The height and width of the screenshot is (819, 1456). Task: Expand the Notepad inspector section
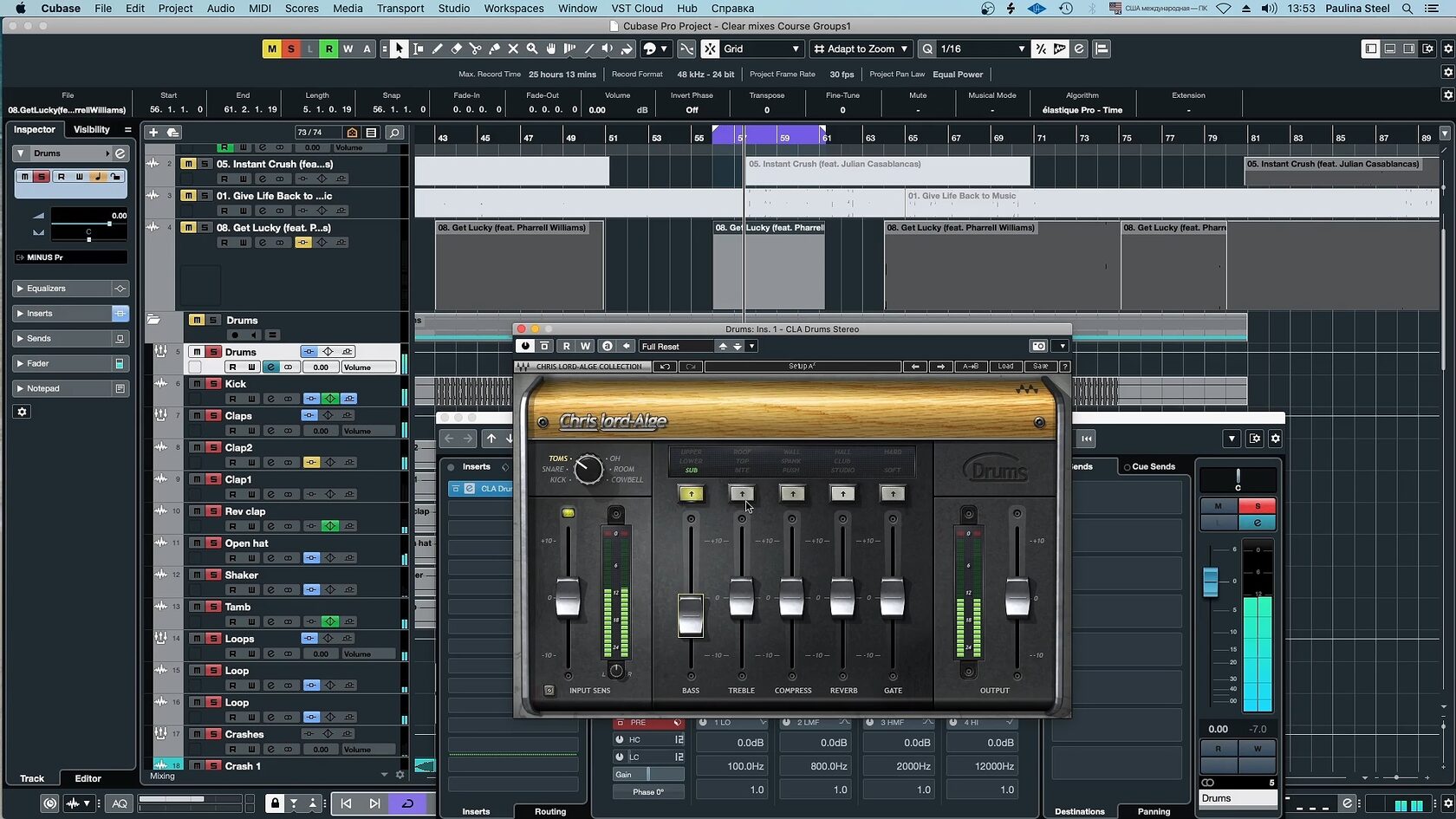(71, 389)
